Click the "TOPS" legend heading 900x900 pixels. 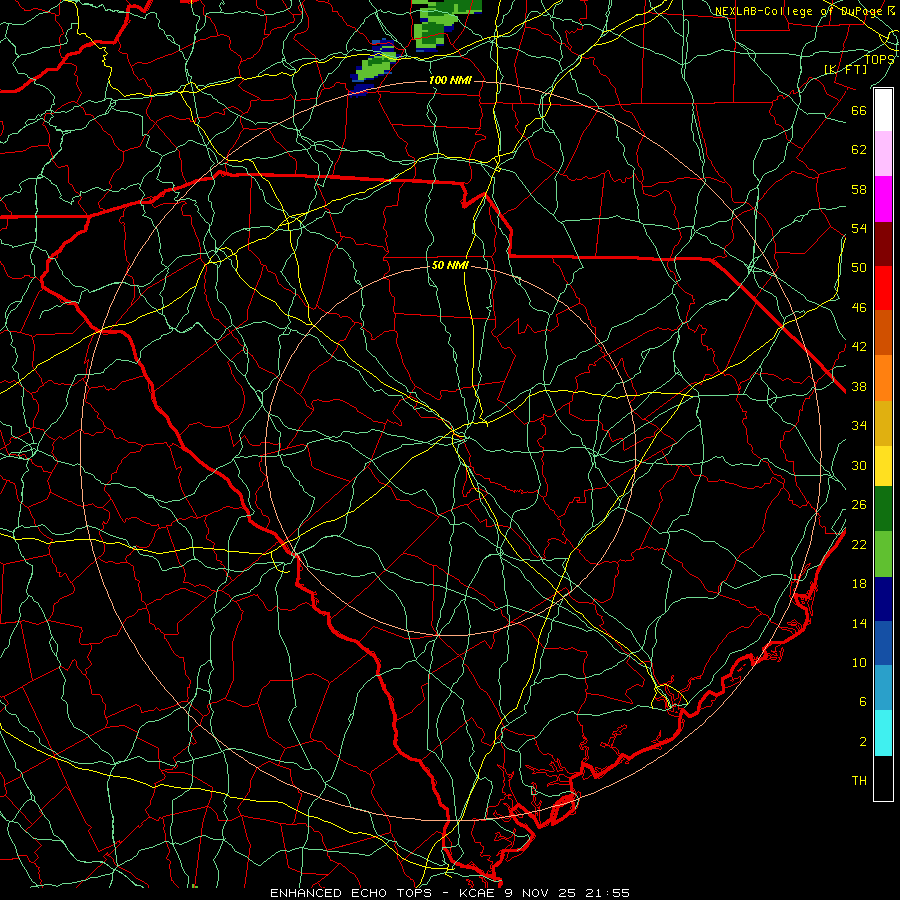click(879, 59)
